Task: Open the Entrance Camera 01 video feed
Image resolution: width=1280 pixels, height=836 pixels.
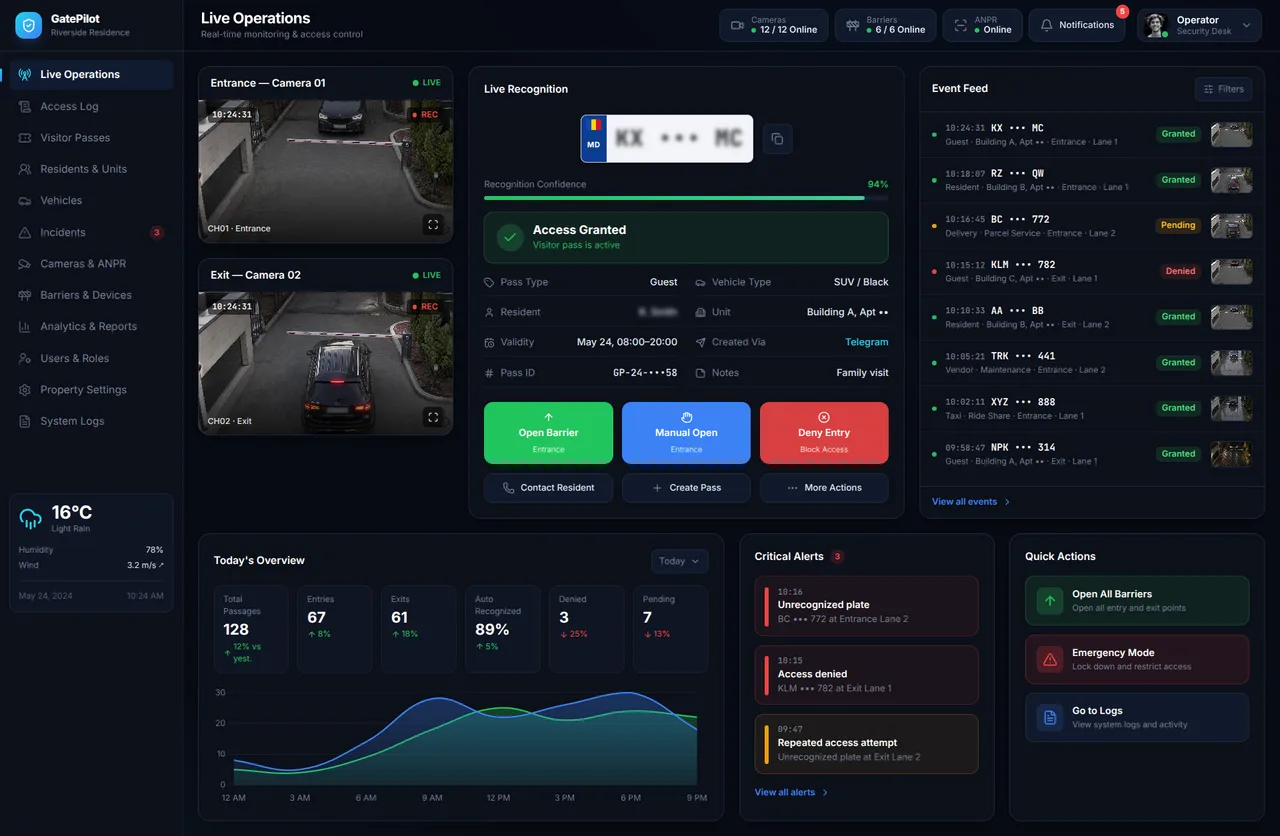Action: (x=325, y=170)
